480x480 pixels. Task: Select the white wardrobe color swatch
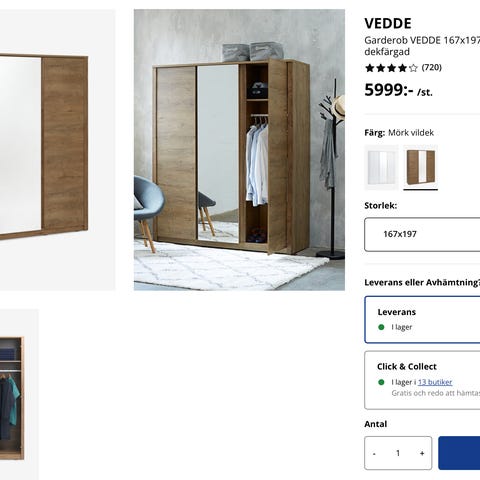pos(381,167)
